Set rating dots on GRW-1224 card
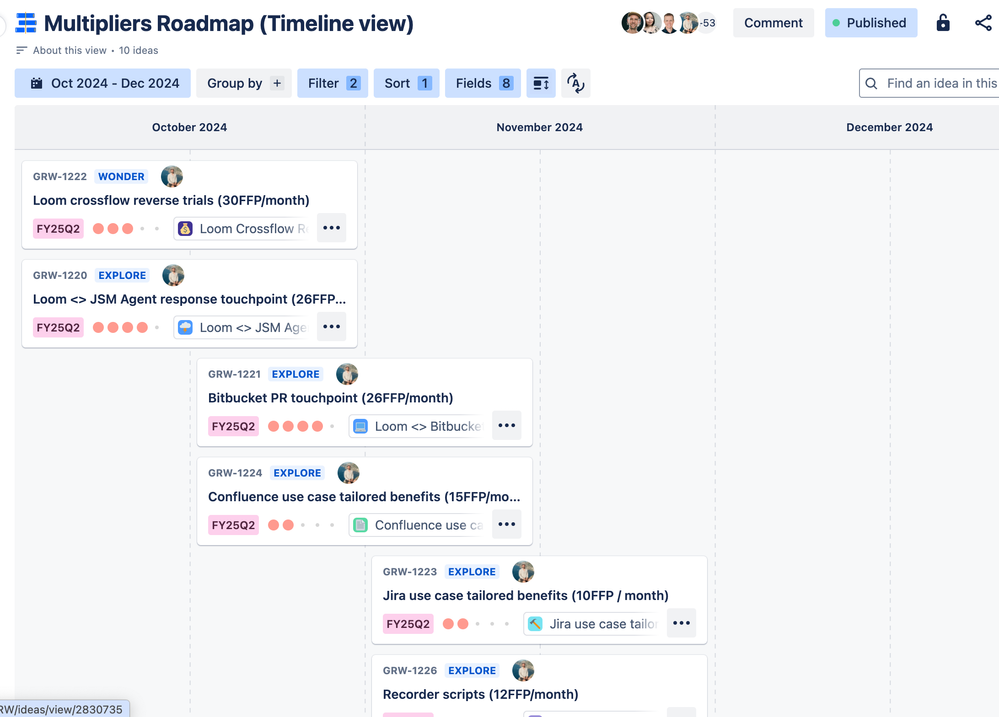 [x=301, y=525]
